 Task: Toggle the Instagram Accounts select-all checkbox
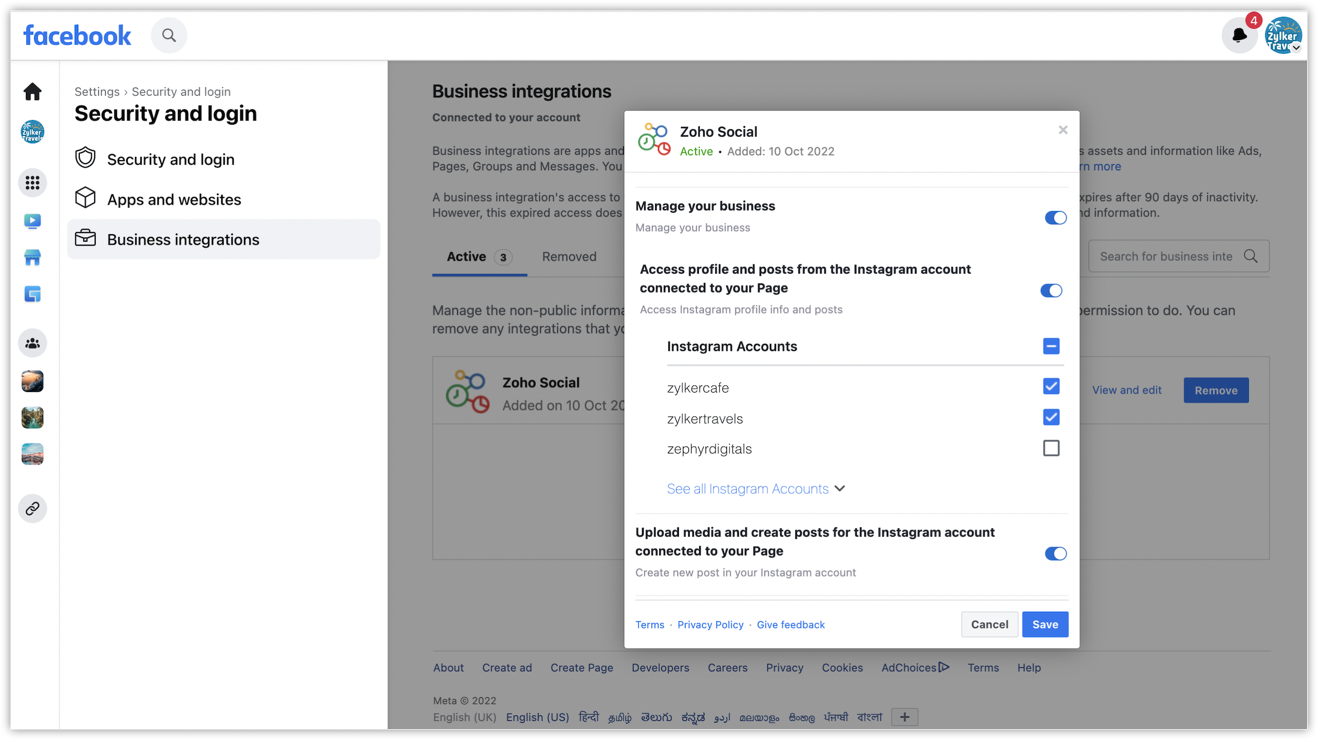[x=1051, y=346]
